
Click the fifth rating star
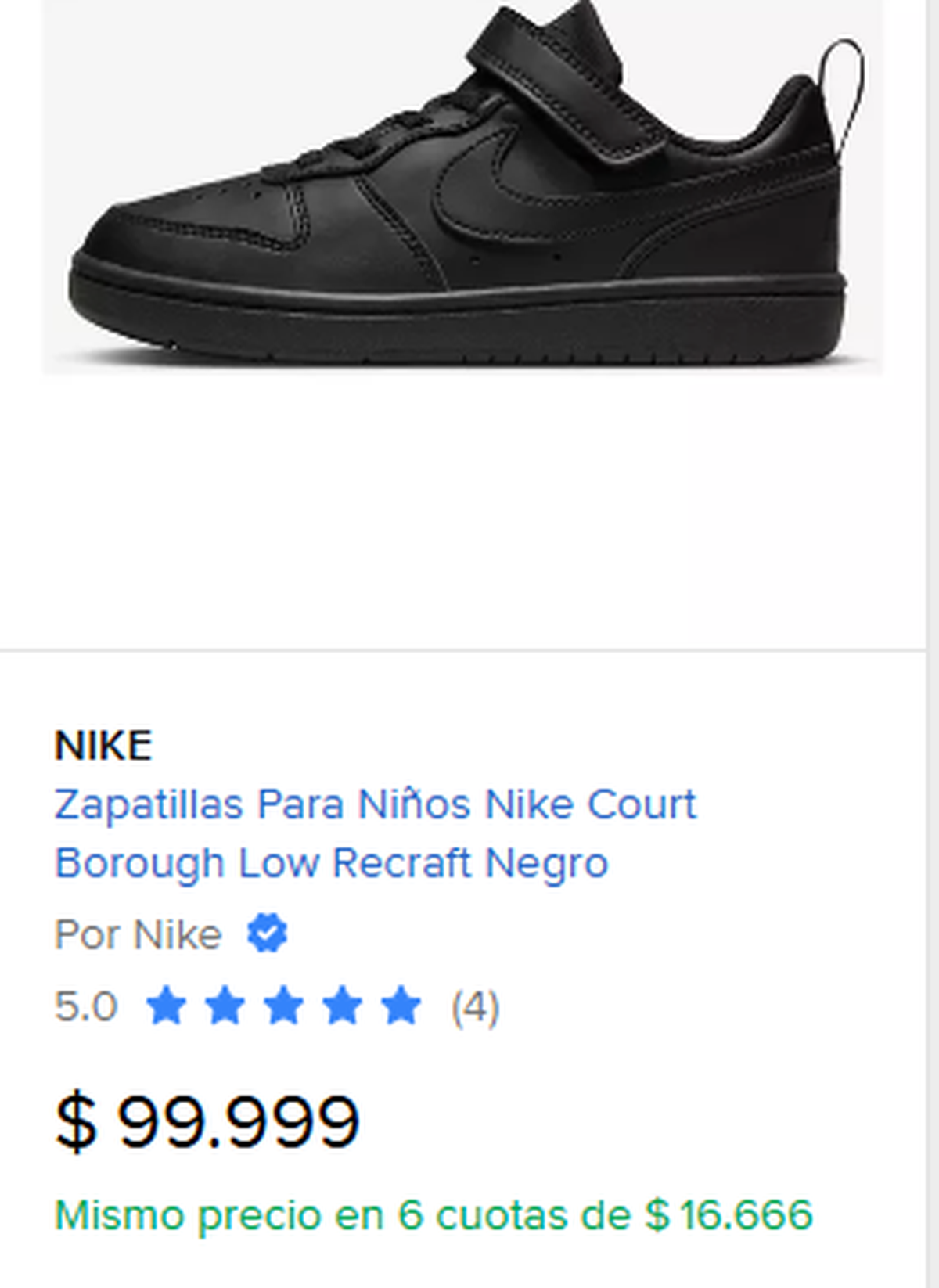(401, 1006)
